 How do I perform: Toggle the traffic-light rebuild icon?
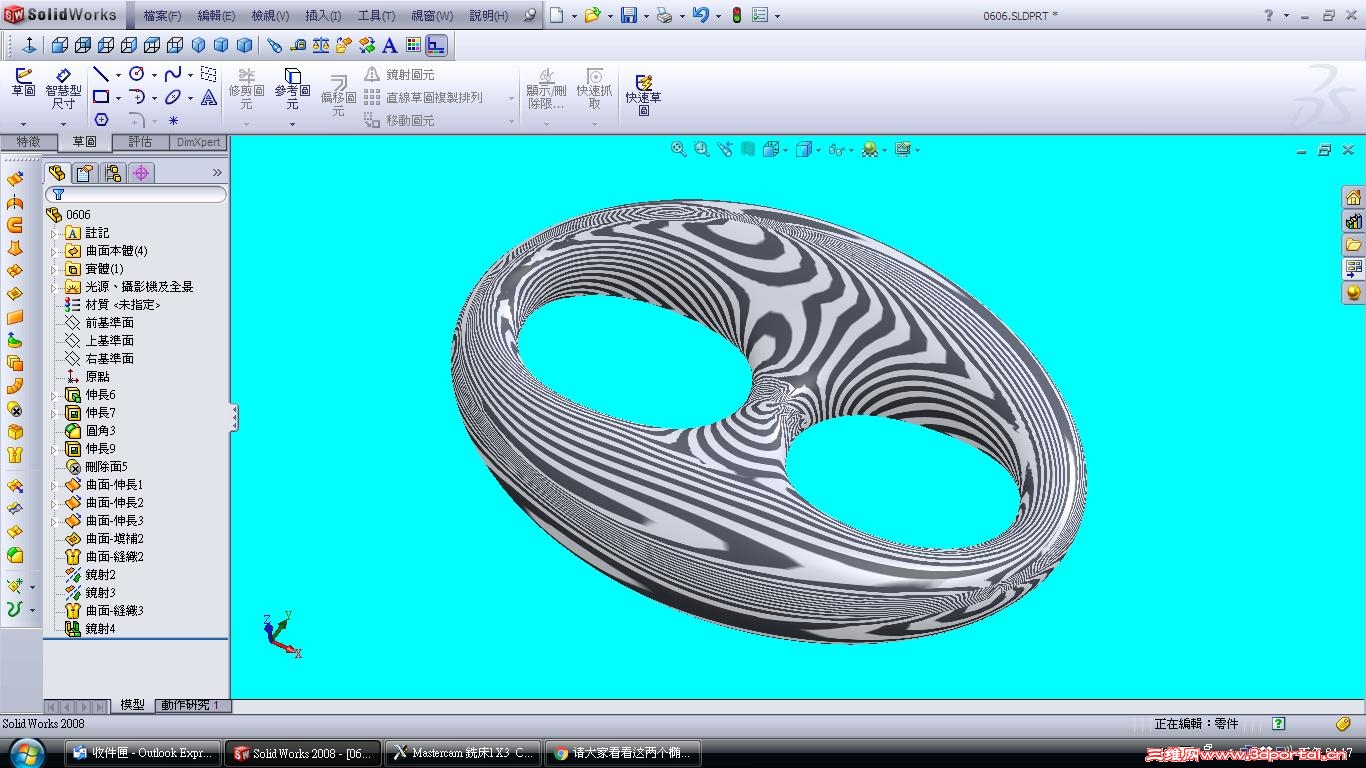point(737,15)
